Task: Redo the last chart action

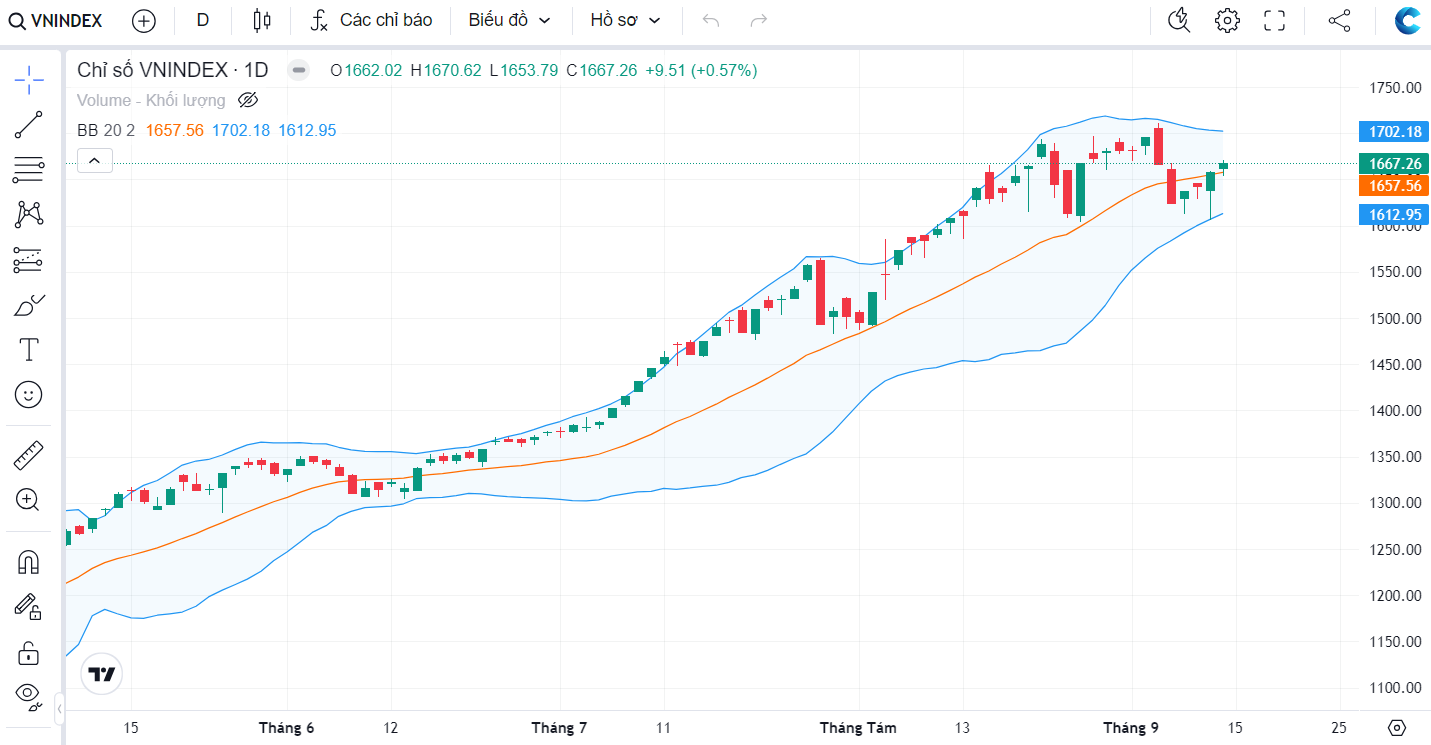Action: pyautogui.click(x=759, y=20)
